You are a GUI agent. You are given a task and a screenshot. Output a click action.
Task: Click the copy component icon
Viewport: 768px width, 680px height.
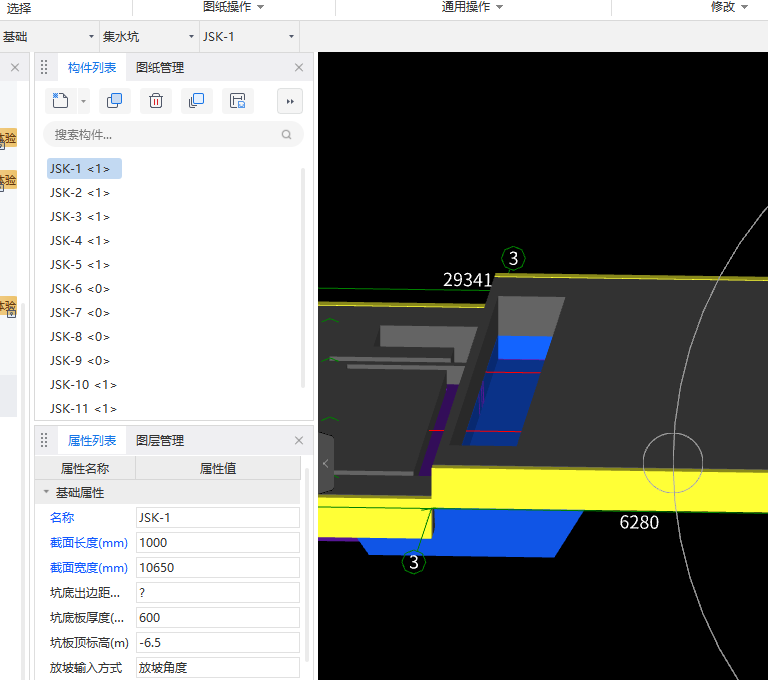115,101
